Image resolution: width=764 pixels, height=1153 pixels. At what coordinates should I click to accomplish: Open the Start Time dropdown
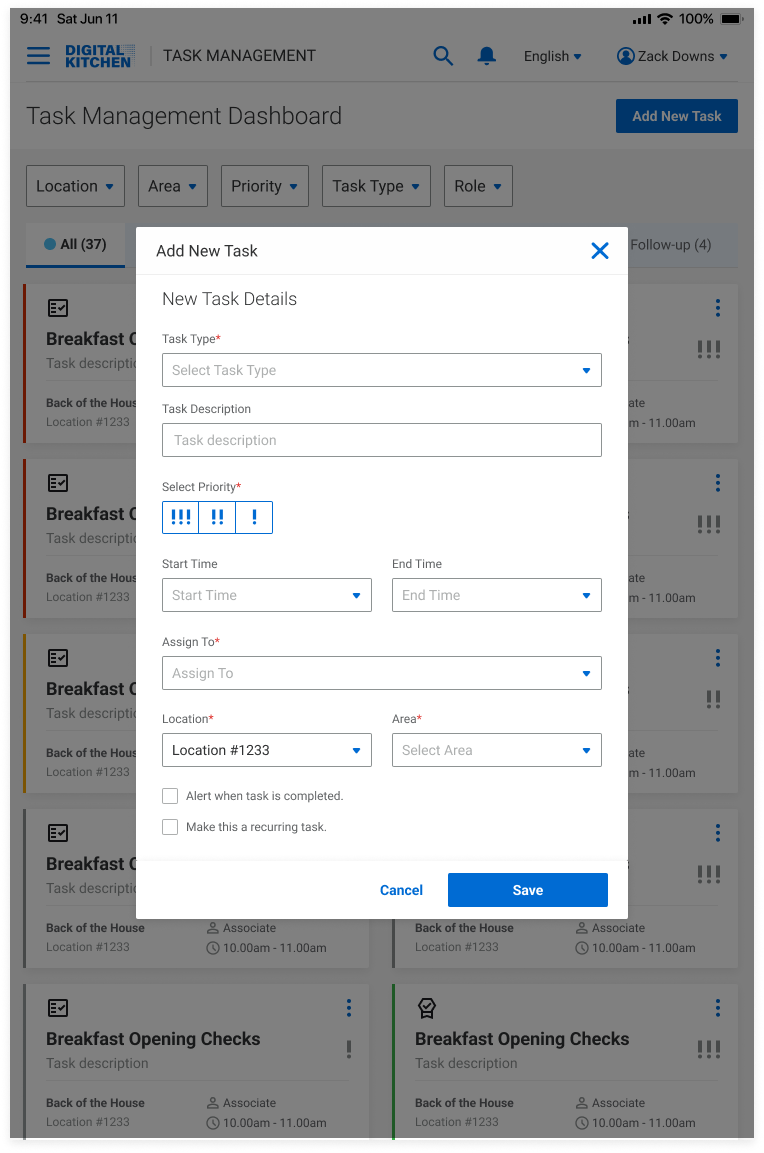tap(266, 595)
